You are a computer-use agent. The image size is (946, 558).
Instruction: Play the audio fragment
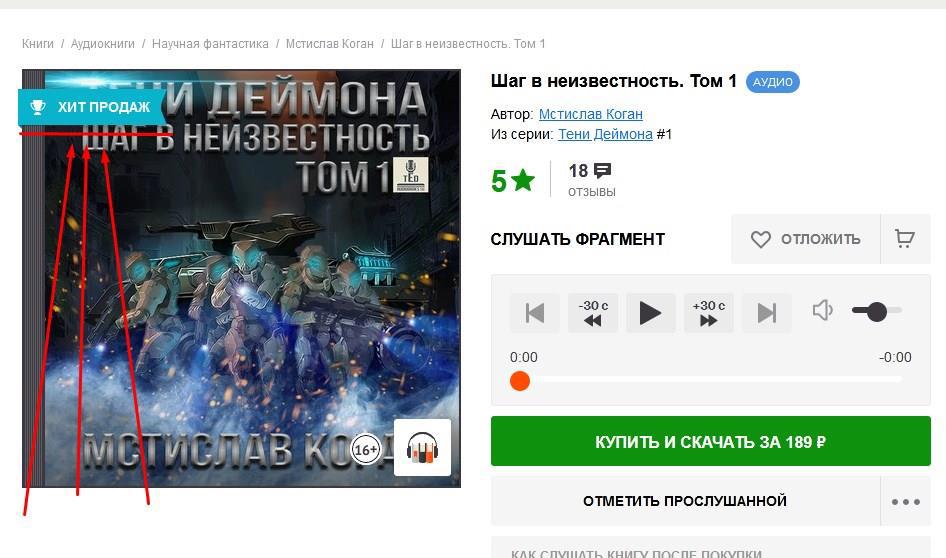(650, 313)
